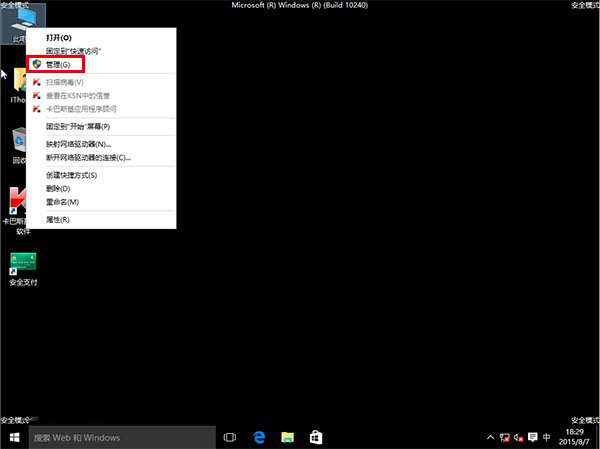The width and height of the screenshot is (600, 449).
Task: Click 打开(O) in the context menu
Action: 59,37
